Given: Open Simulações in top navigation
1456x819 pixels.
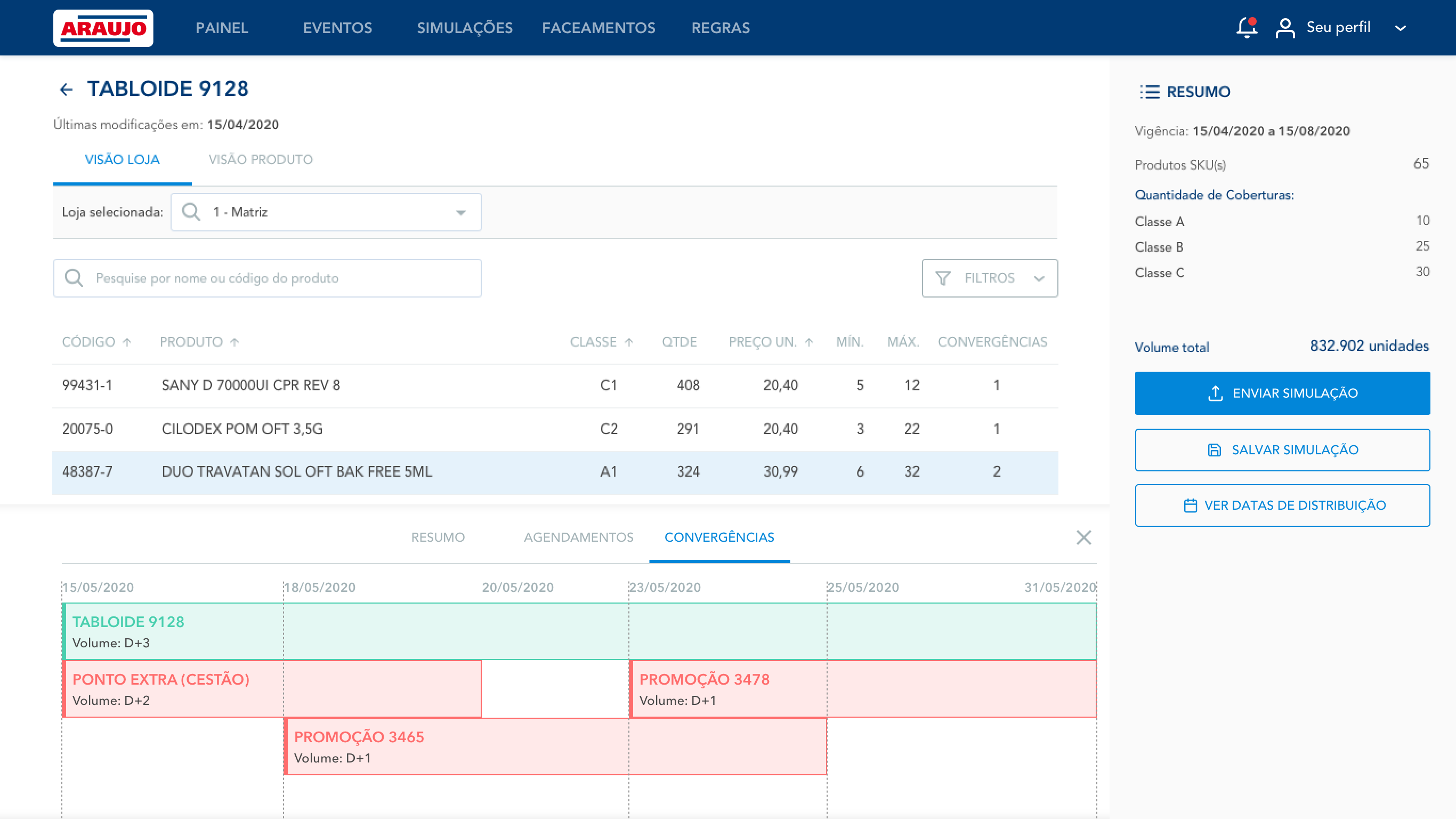Looking at the screenshot, I should pos(465,28).
